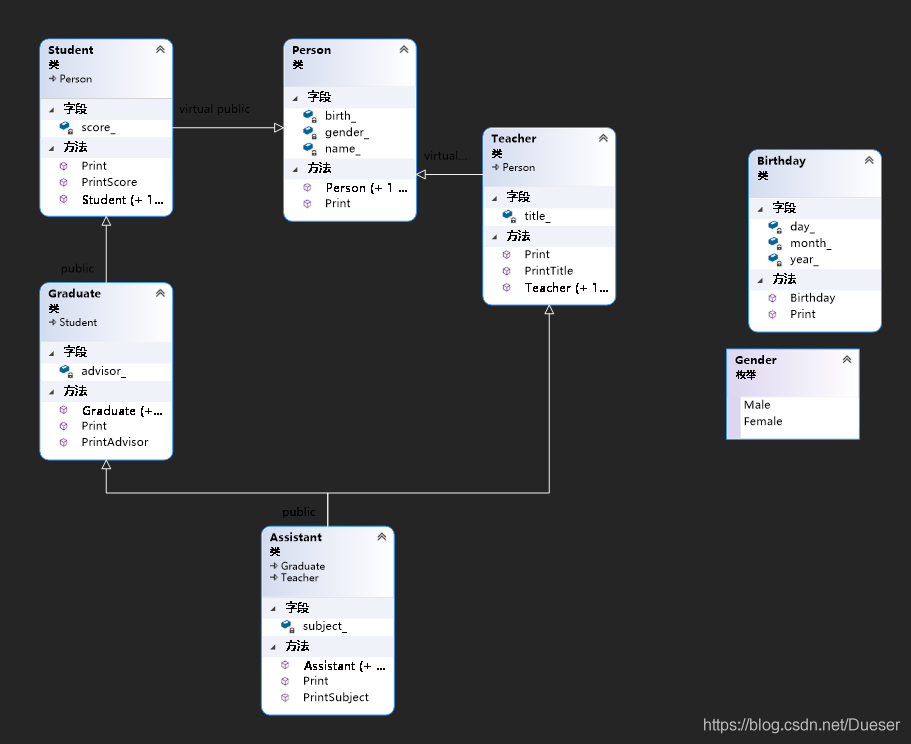
Task: Collapse the fields section in Birthday
Action: (x=760, y=208)
